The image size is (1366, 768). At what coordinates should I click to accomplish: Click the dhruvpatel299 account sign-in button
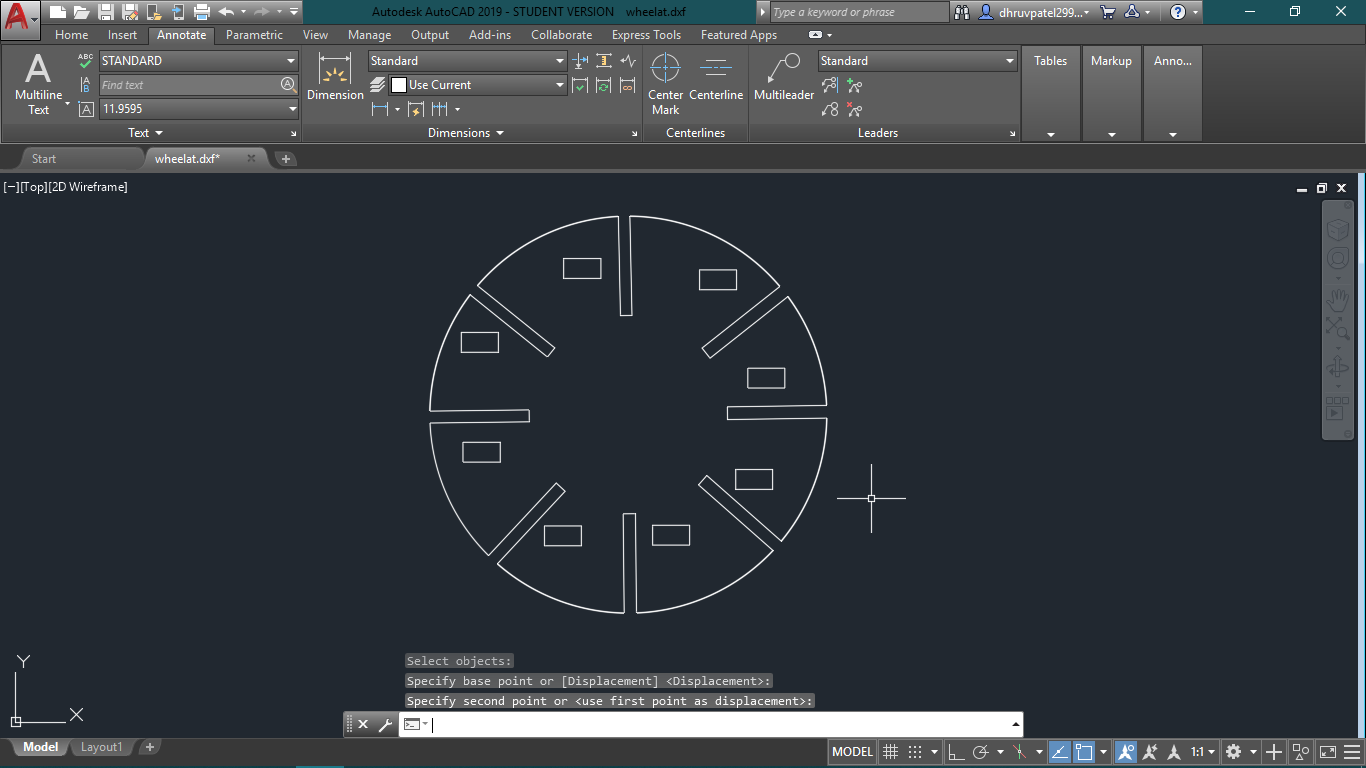click(1034, 12)
